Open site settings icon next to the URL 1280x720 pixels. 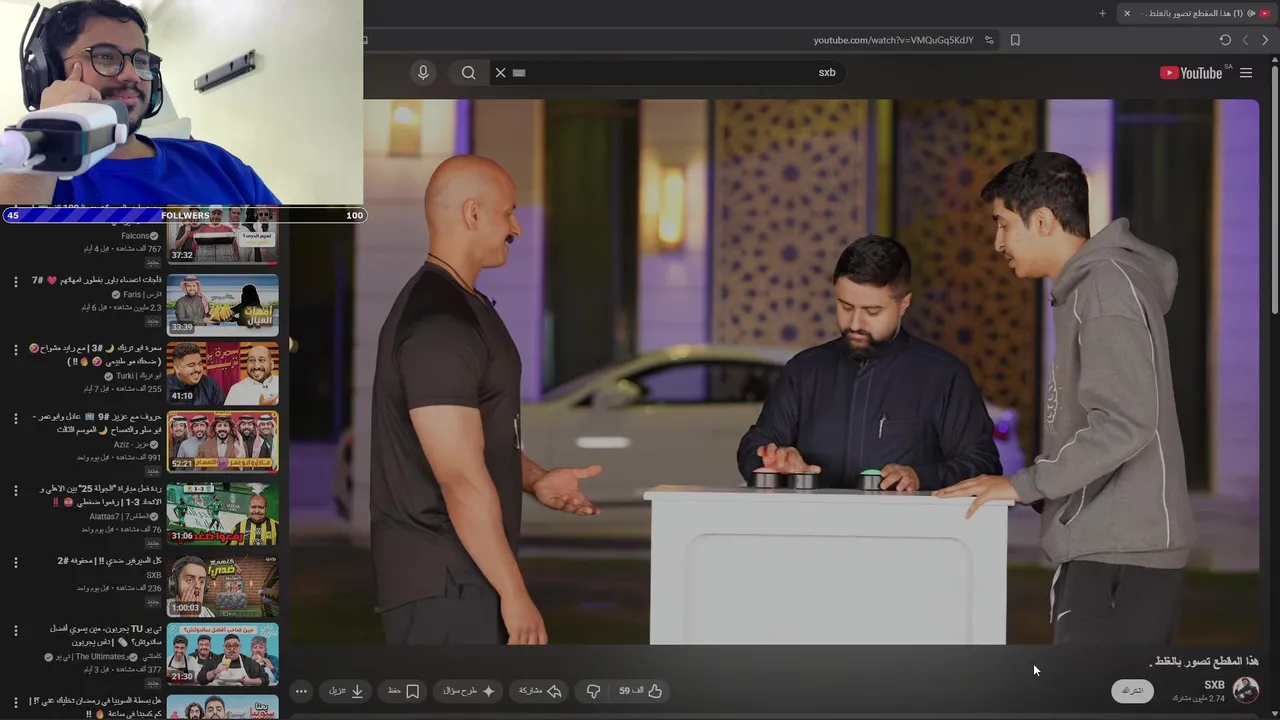989,40
